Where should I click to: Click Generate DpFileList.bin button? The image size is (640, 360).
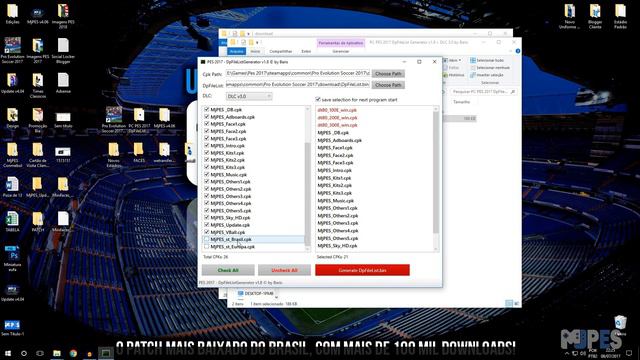[x=362, y=270]
